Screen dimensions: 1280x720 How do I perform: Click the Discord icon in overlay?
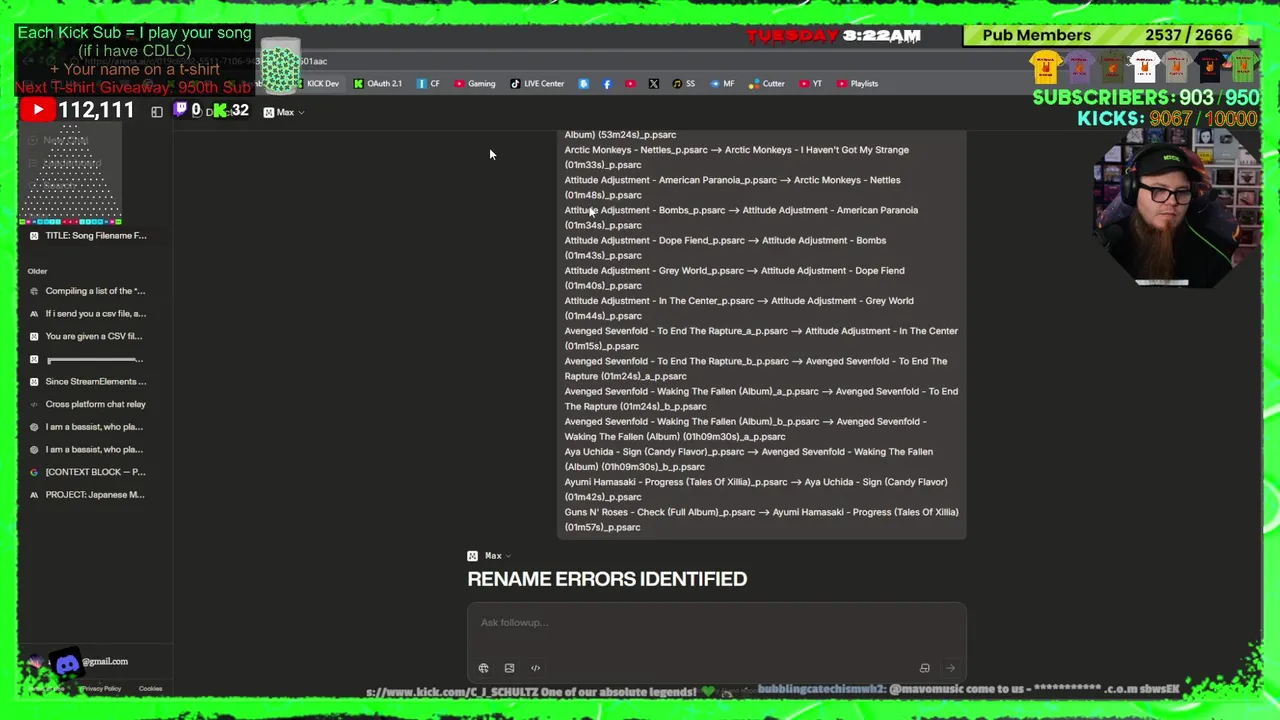coord(67,663)
